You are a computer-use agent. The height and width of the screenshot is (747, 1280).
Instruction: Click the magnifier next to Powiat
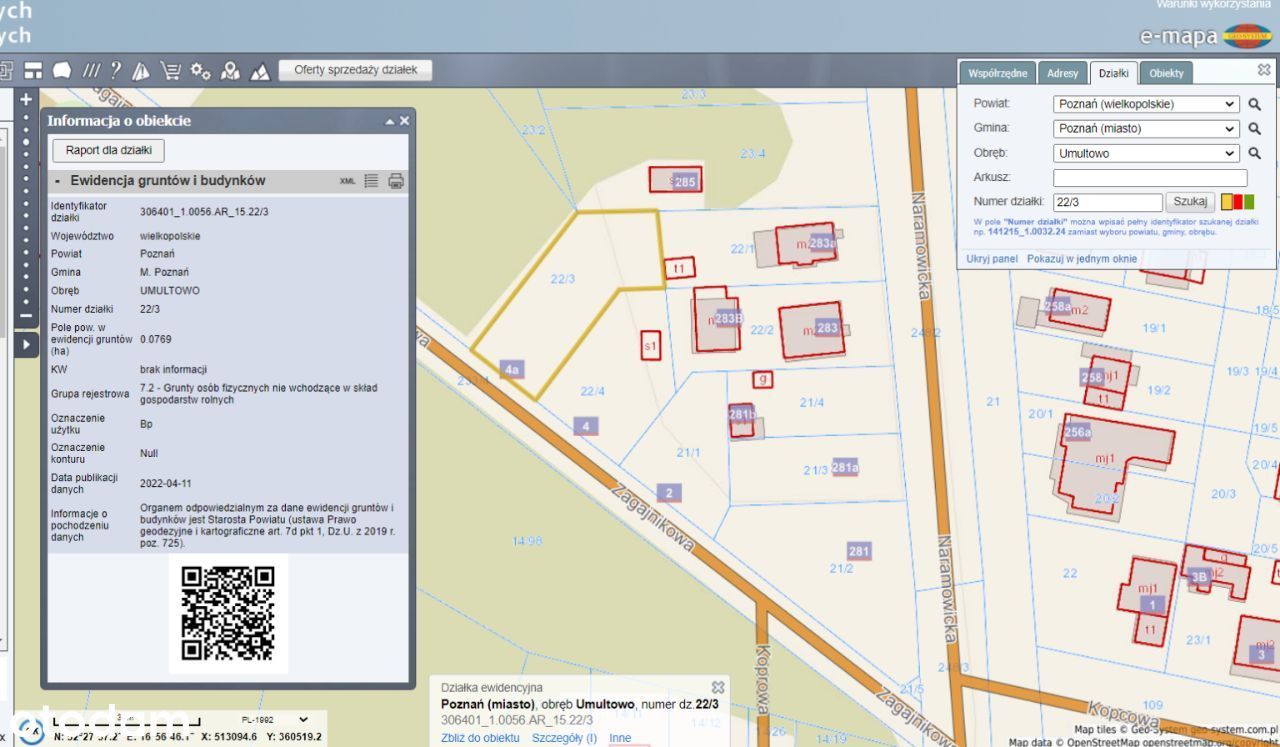coord(1254,104)
